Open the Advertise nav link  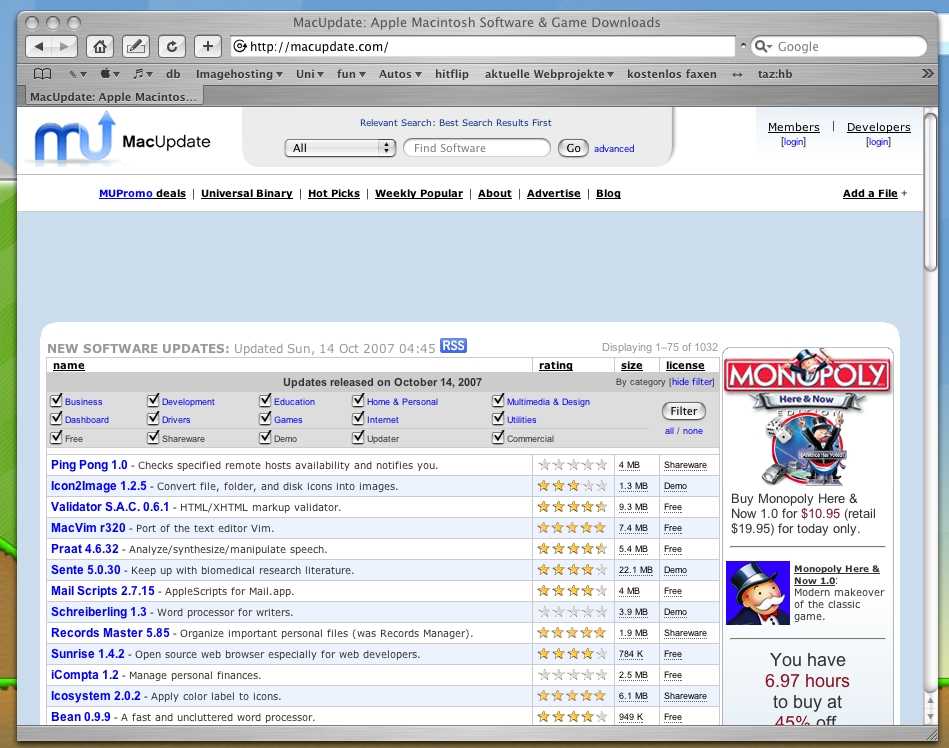pyautogui.click(x=553, y=193)
